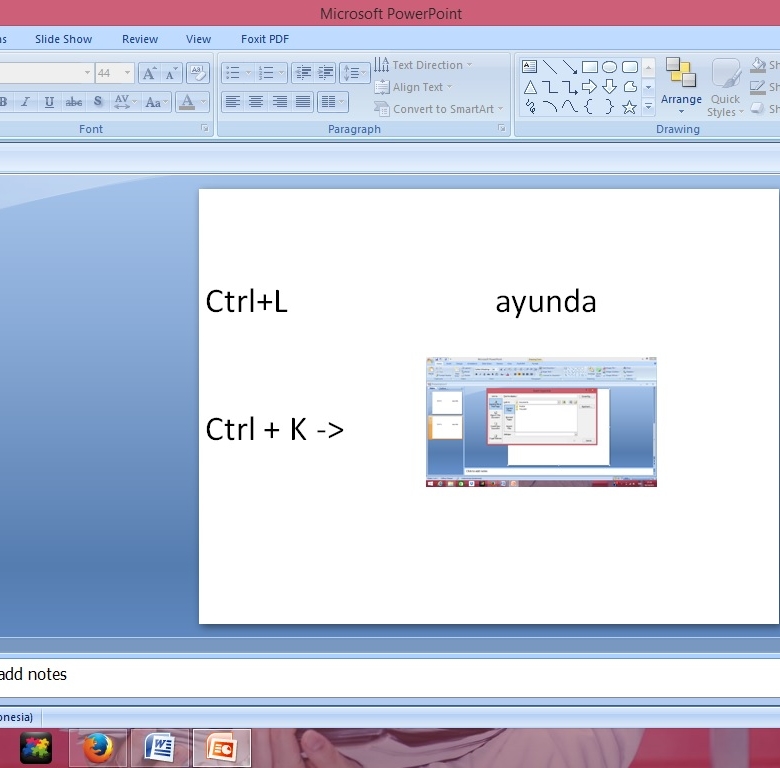Open the font size dropdown
Screen dimensions: 780x768
pyautogui.click(x=128, y=73)
